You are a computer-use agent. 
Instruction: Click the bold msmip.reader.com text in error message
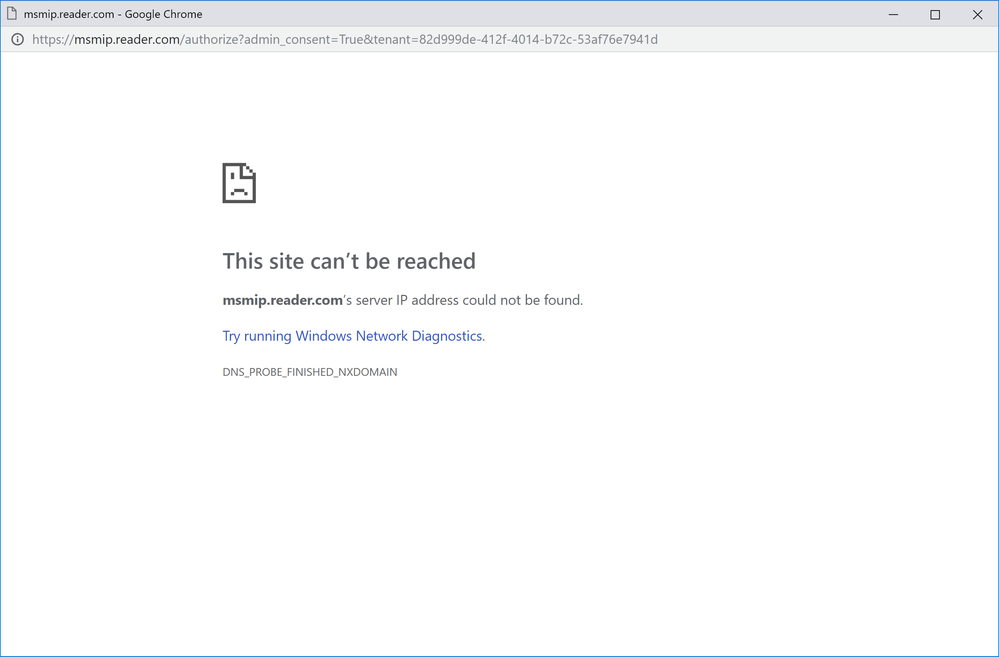tap(282, 300)
